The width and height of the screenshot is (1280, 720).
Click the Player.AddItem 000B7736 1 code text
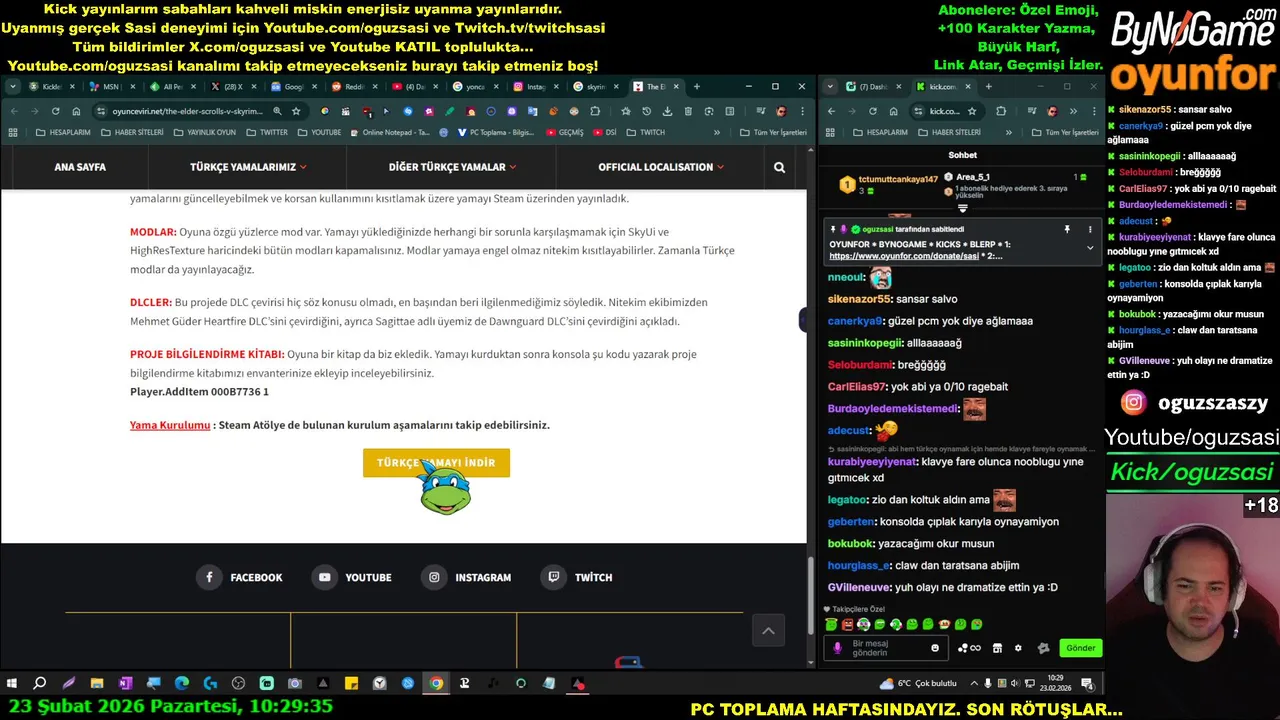(x=199, y=392)
